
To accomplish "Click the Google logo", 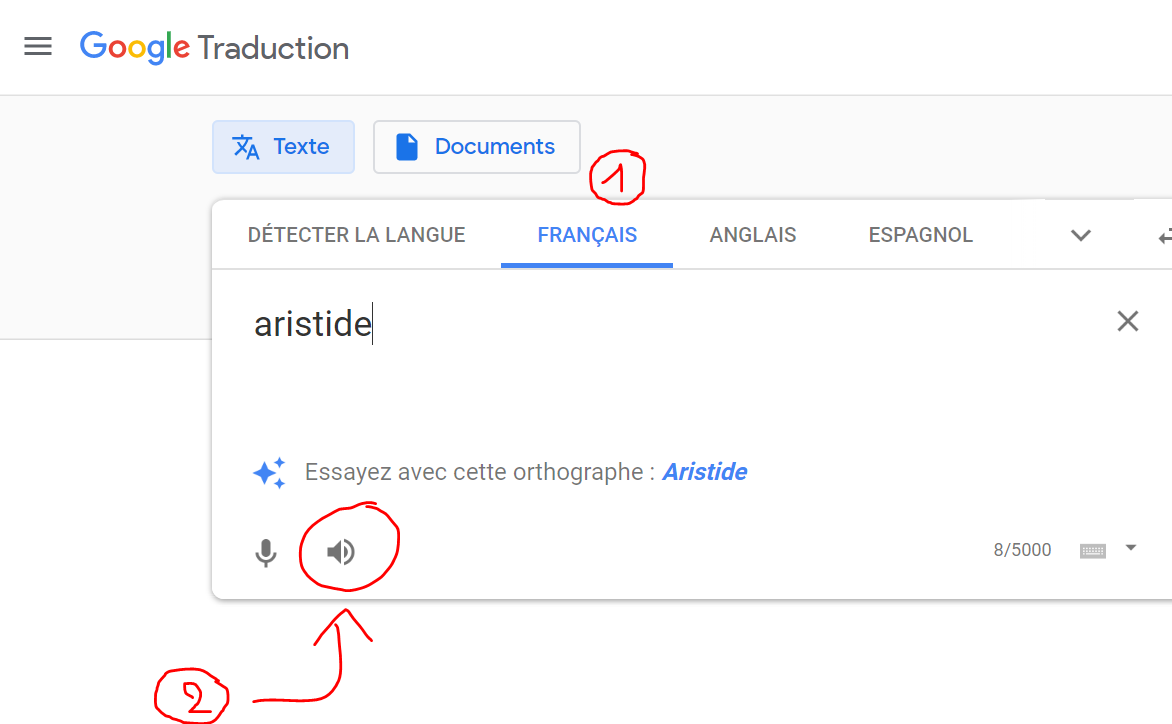I will tap(135, 48).
